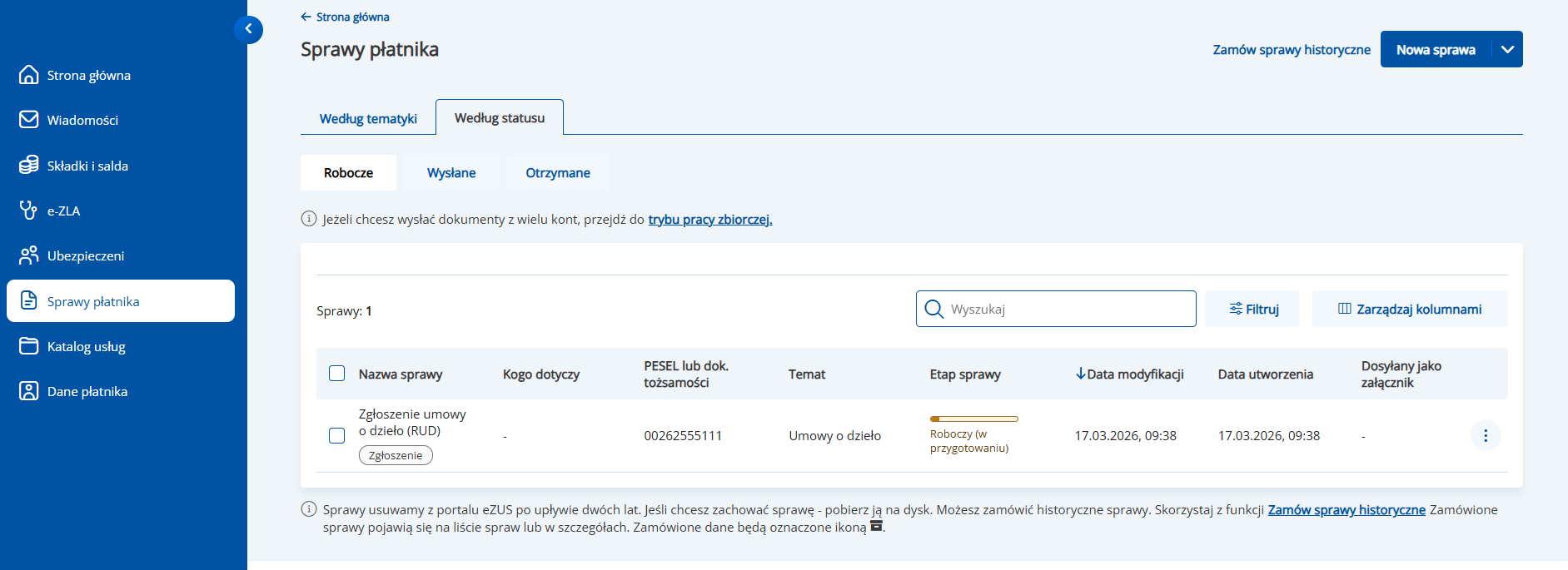Open Ubezpieczeni people icon
Viewport: 1568px width, 570px height.
click(x=29, y=255)
